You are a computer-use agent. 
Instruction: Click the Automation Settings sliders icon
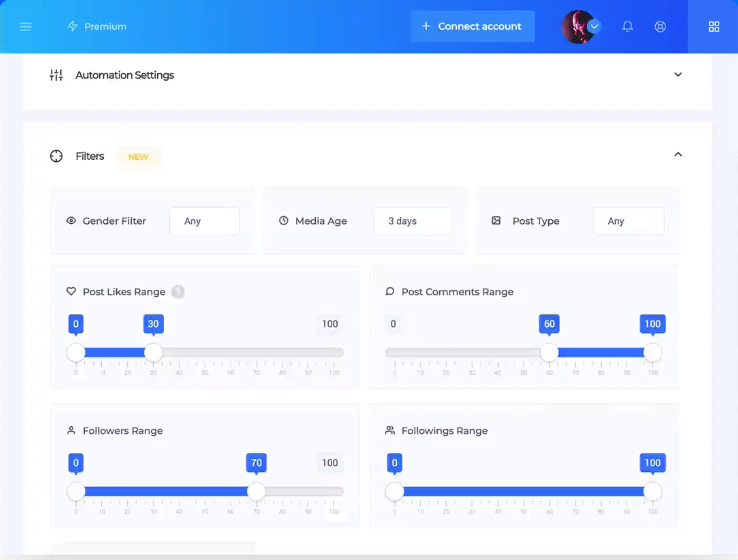point(56,75)
